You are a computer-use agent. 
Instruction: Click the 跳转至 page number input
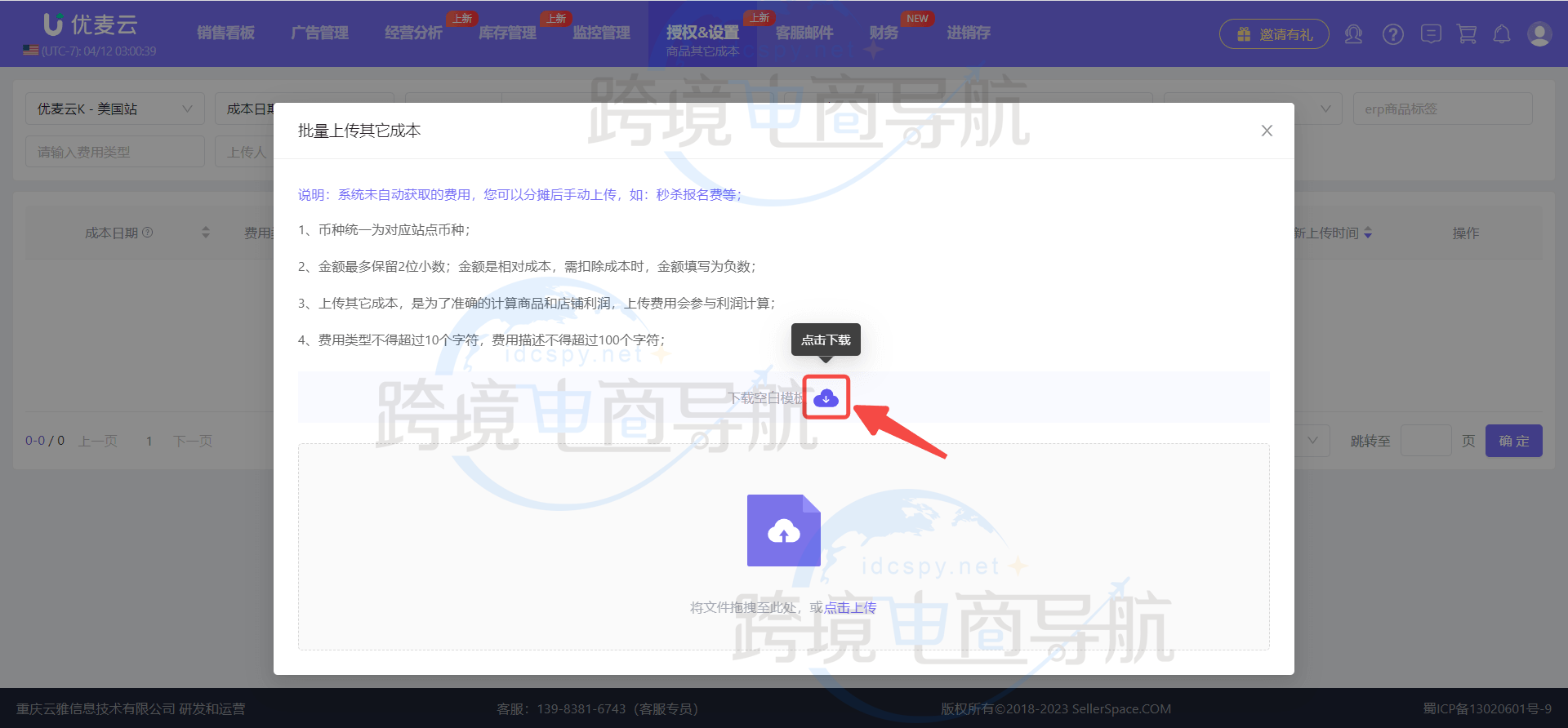tap(1426, 441)
